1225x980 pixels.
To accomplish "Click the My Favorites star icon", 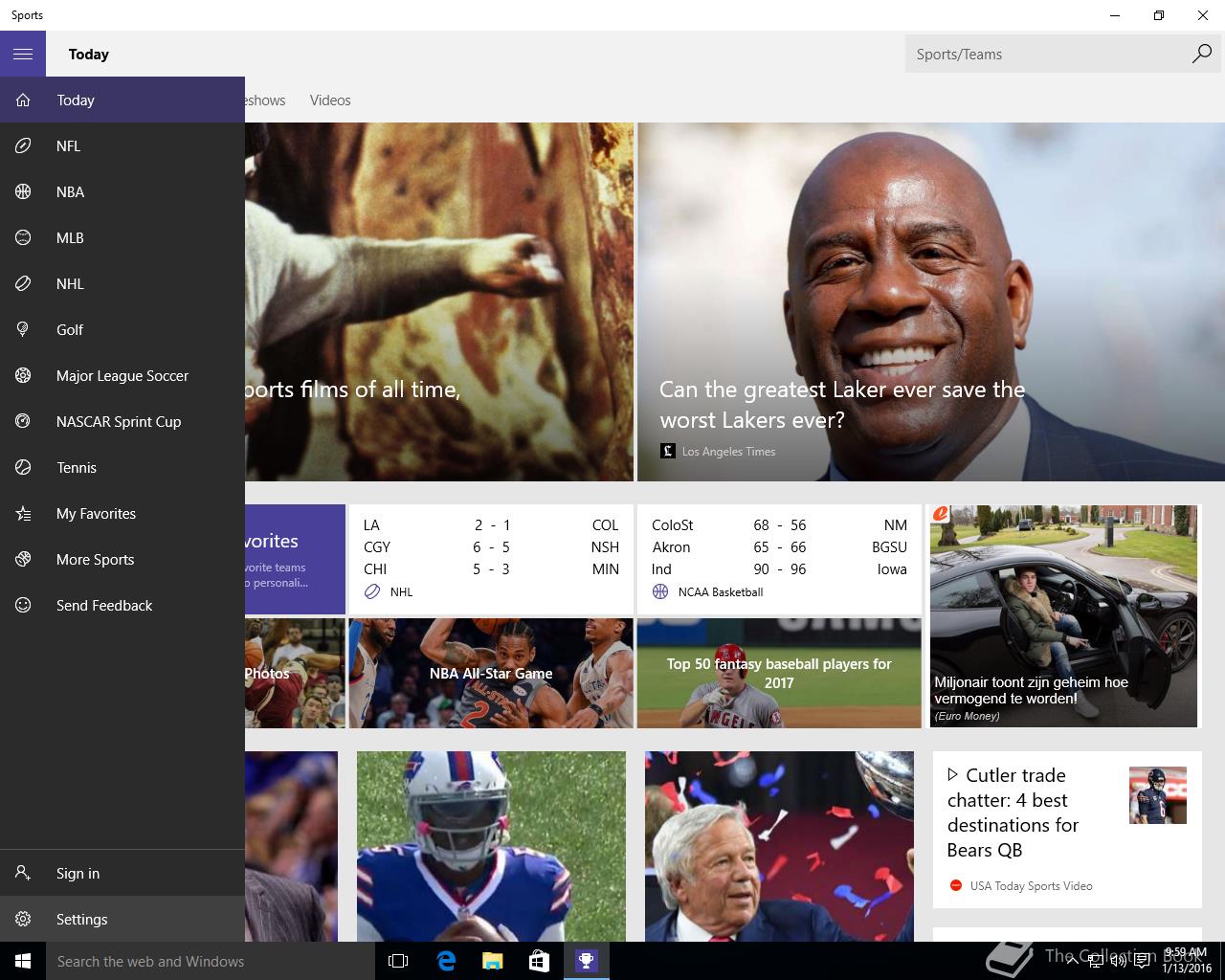I will coord(23,513).
